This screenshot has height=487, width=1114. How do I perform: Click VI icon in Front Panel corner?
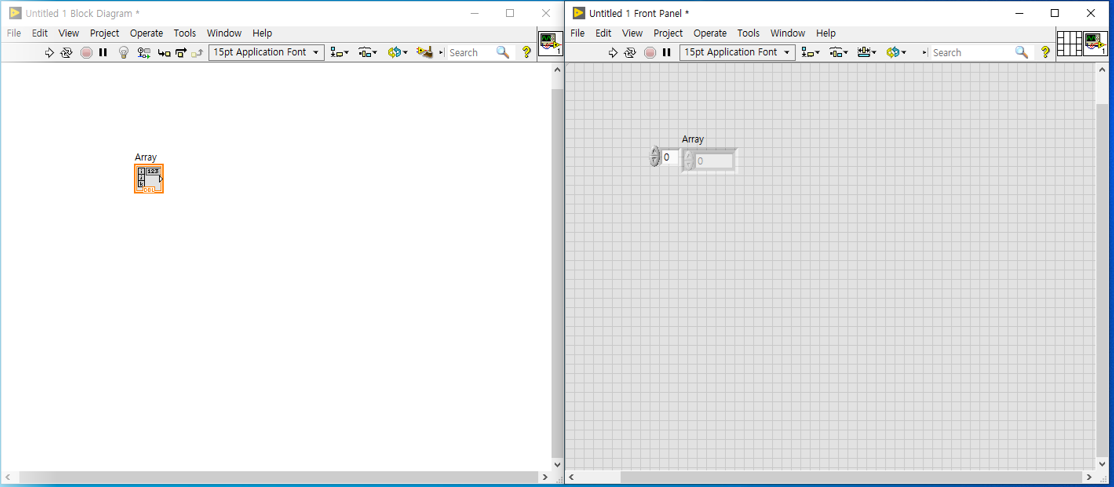tap(1094, 43)
